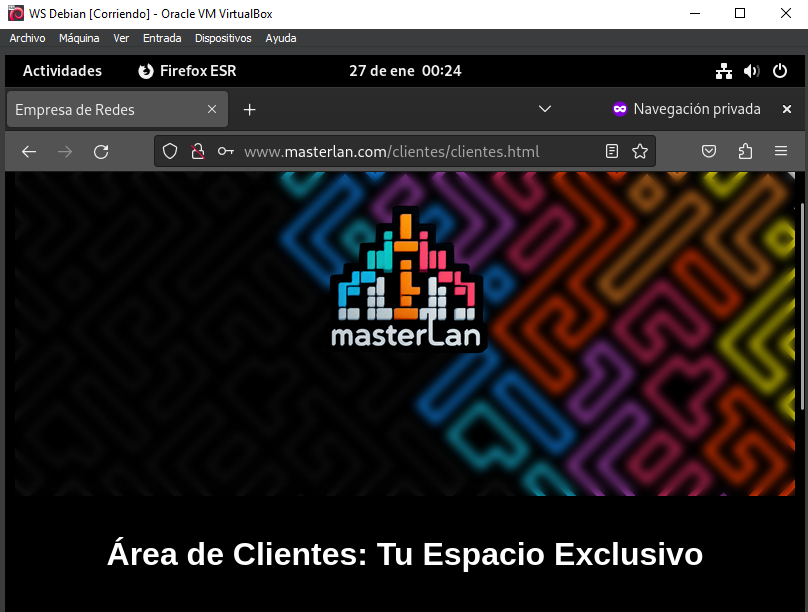Toggle reader view icon in address bar
Image resolution: width=808 pixels, height=612 pixels.
pos(612,151)
